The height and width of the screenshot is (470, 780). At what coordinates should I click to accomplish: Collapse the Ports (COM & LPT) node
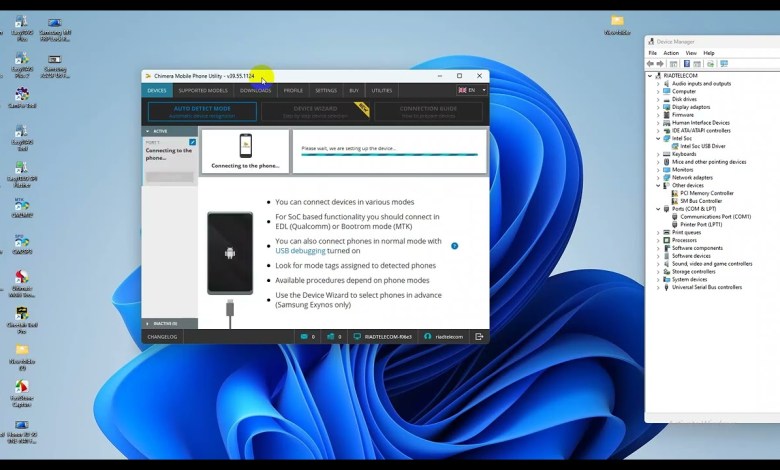click(658, 209)
